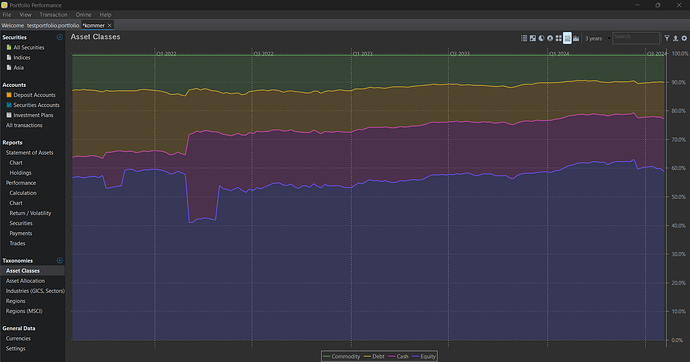Viewport: 690px width, 362px height.
Task: Switch to the testportfolio.portfolio tab
Action: (53, 26)
